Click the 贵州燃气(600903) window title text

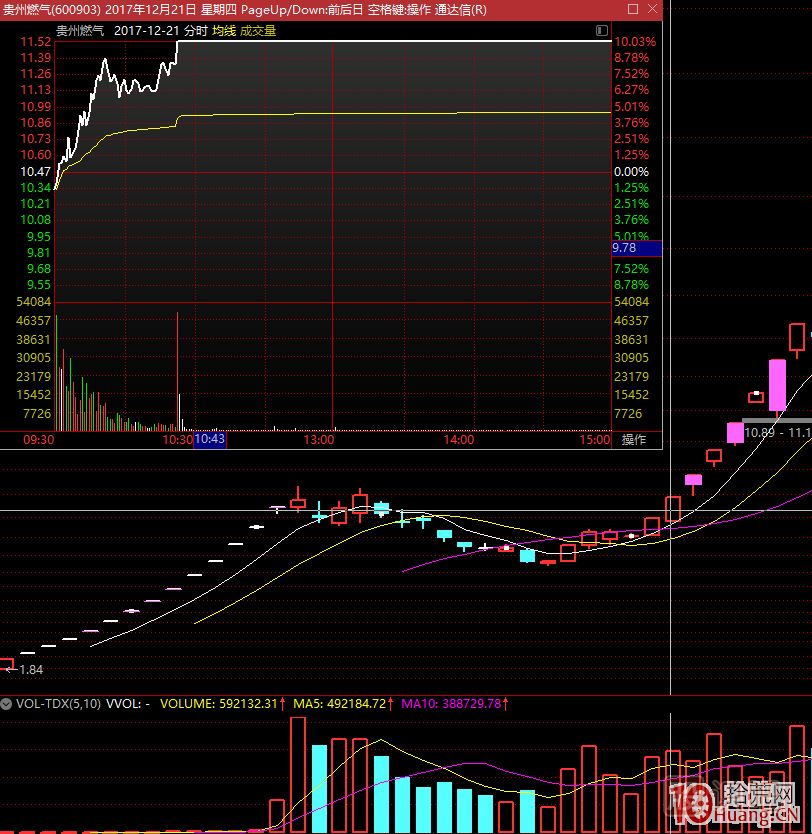click(x=51, y=9)
